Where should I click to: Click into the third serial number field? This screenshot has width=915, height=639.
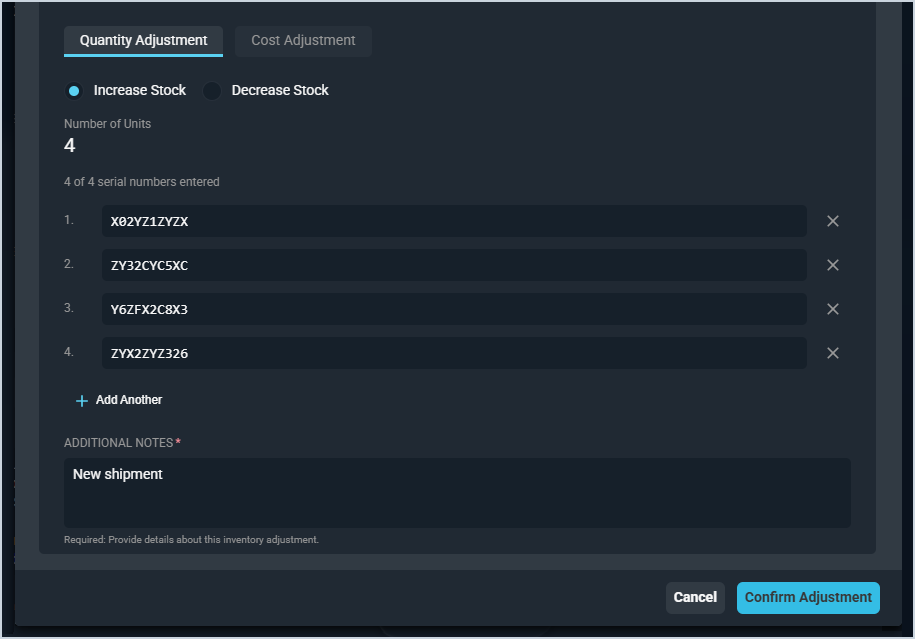454,309
